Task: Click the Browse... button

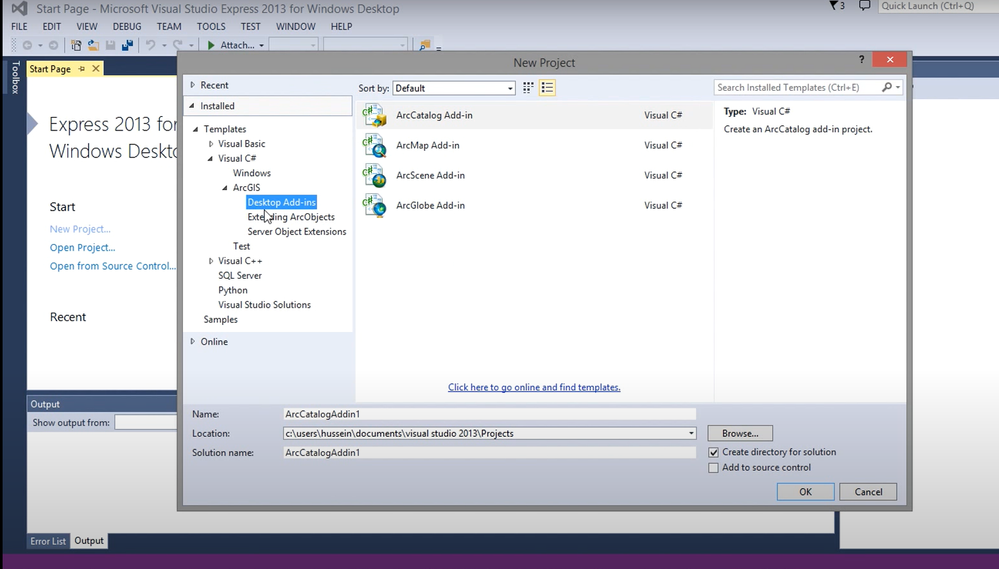Action: click(740, 433)
